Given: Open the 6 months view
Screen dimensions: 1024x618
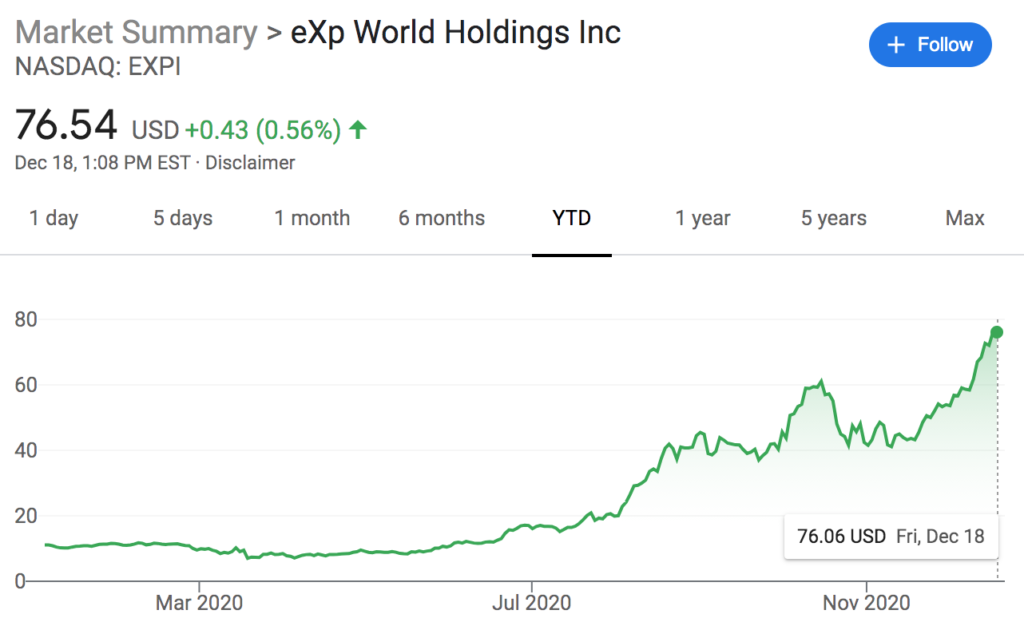Looking at the screenshot, I should [x=441, y=218].
